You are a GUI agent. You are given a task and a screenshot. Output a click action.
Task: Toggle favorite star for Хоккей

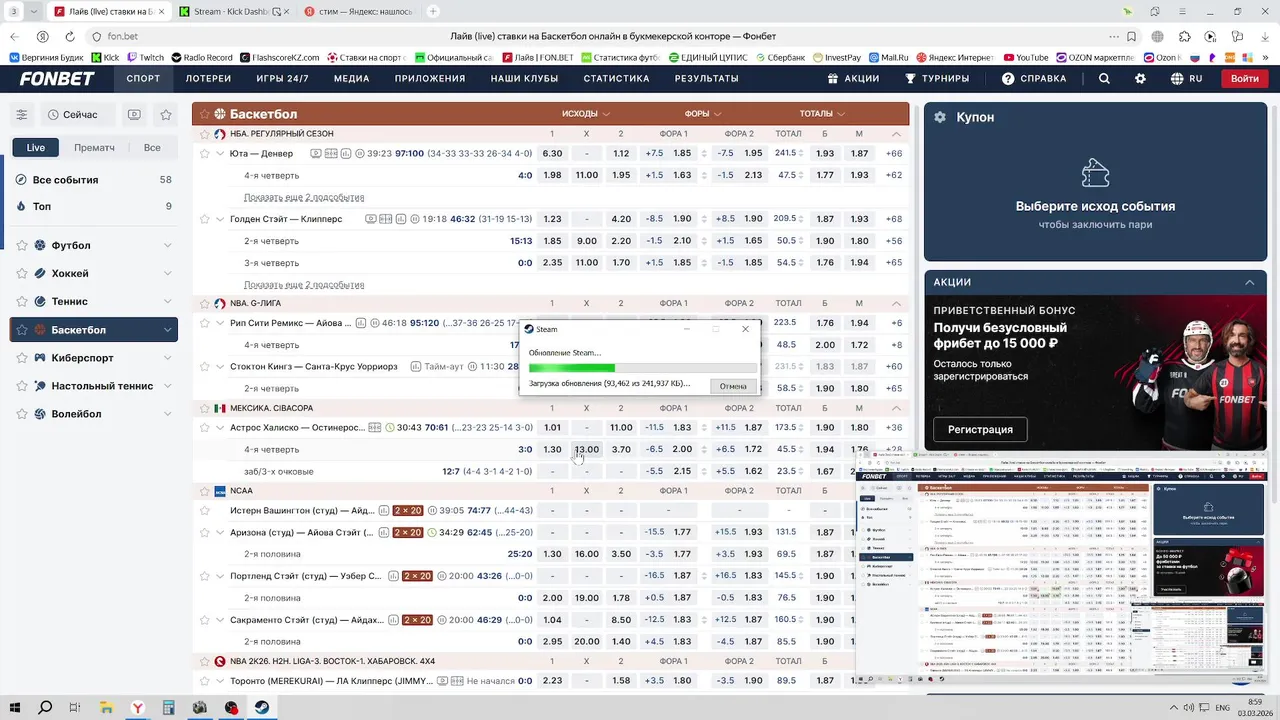tap(22, 274)
